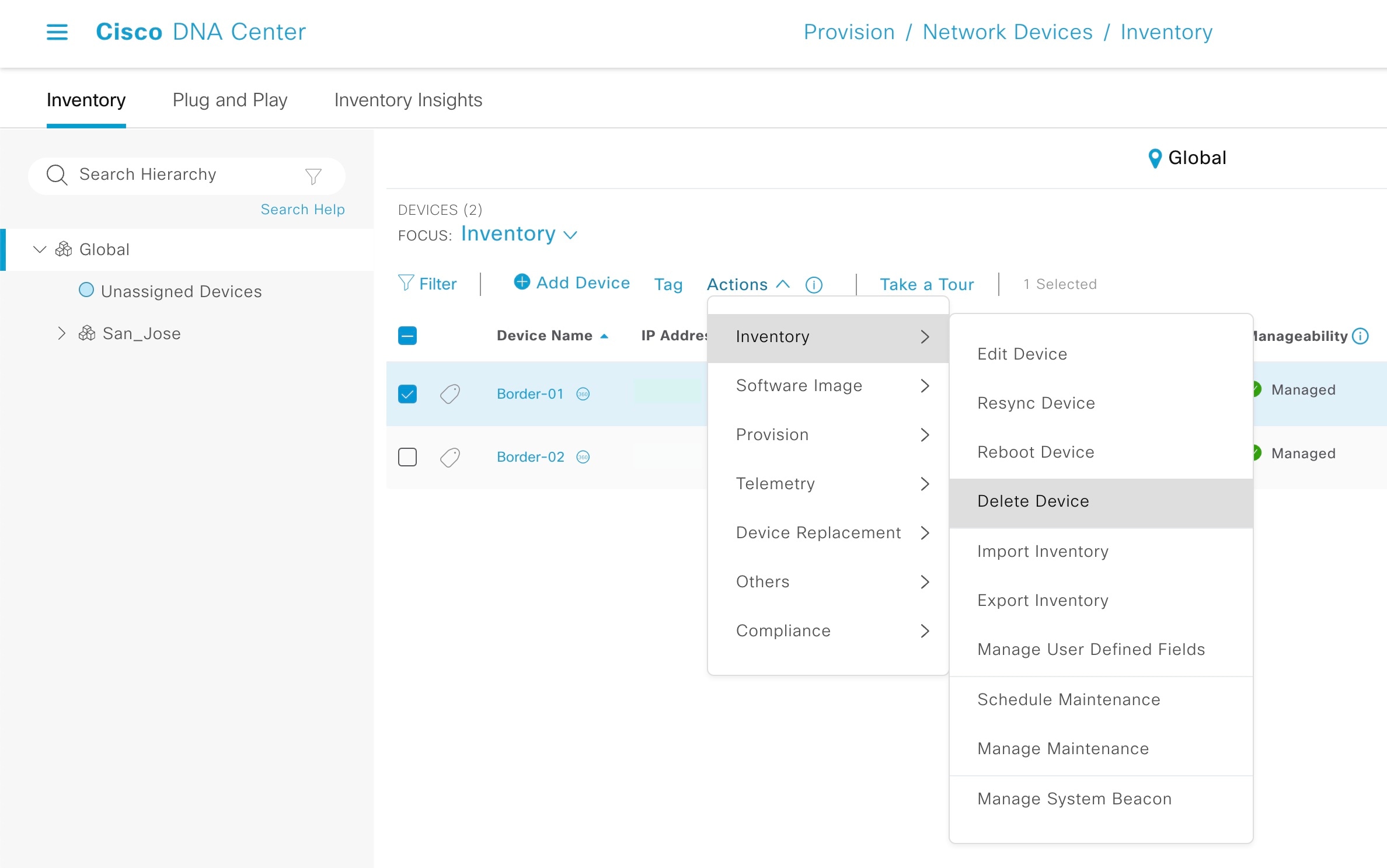This screenshot has width=1387, height=868.
Task: Click the Device Name sort arrow
Action: click(604, 336)
